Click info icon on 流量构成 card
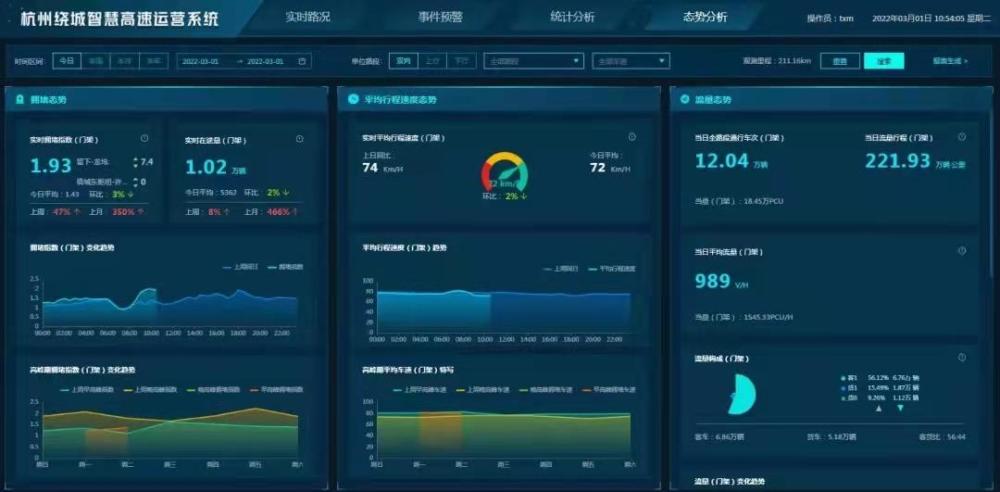 pos(962,357)
